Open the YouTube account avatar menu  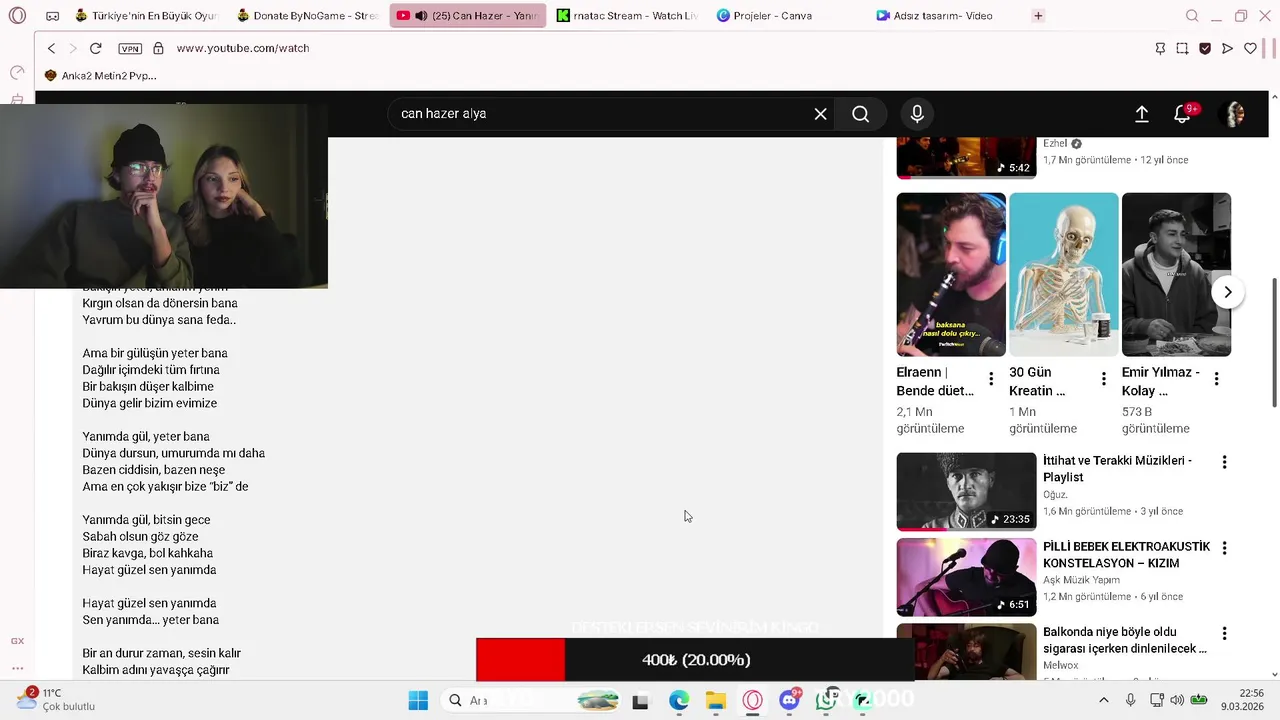point(1235,114)
